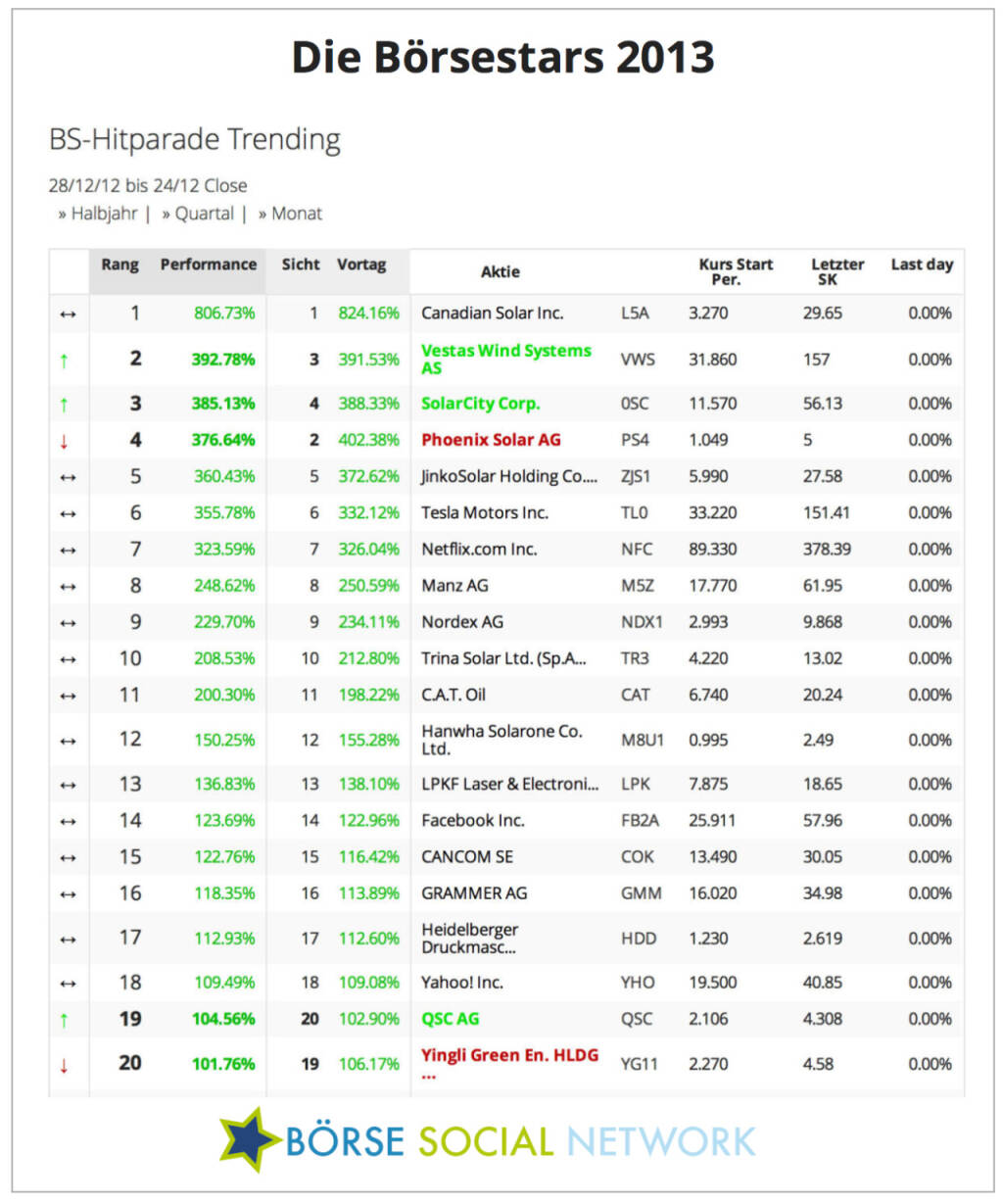This screenshot has height=1204, width=1003.
Task: Click the red down arrow beside Phoenix Solar AG
Action: pyautogui.click(x=65, y=441)
